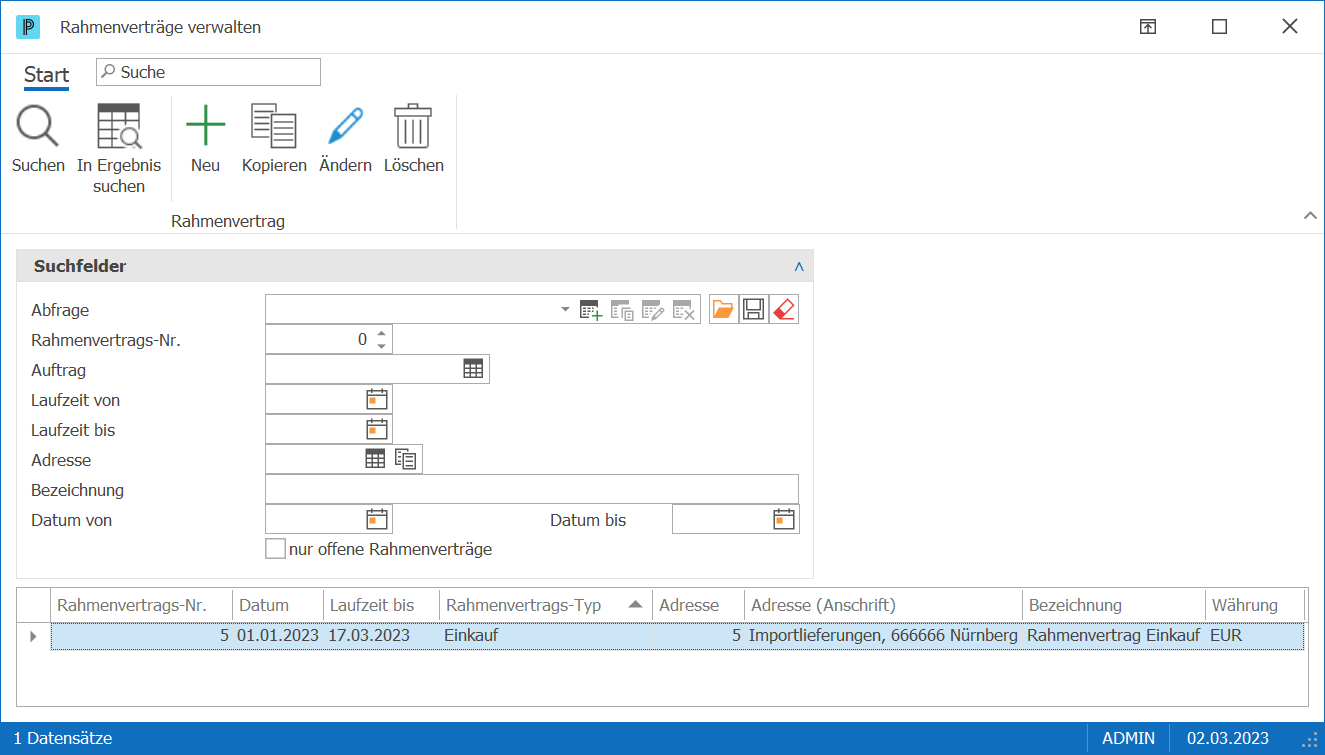The image size is (1325, 755).
Task: Create a new Rahmenvertrag with Neu
Action: tap(205, 127)
